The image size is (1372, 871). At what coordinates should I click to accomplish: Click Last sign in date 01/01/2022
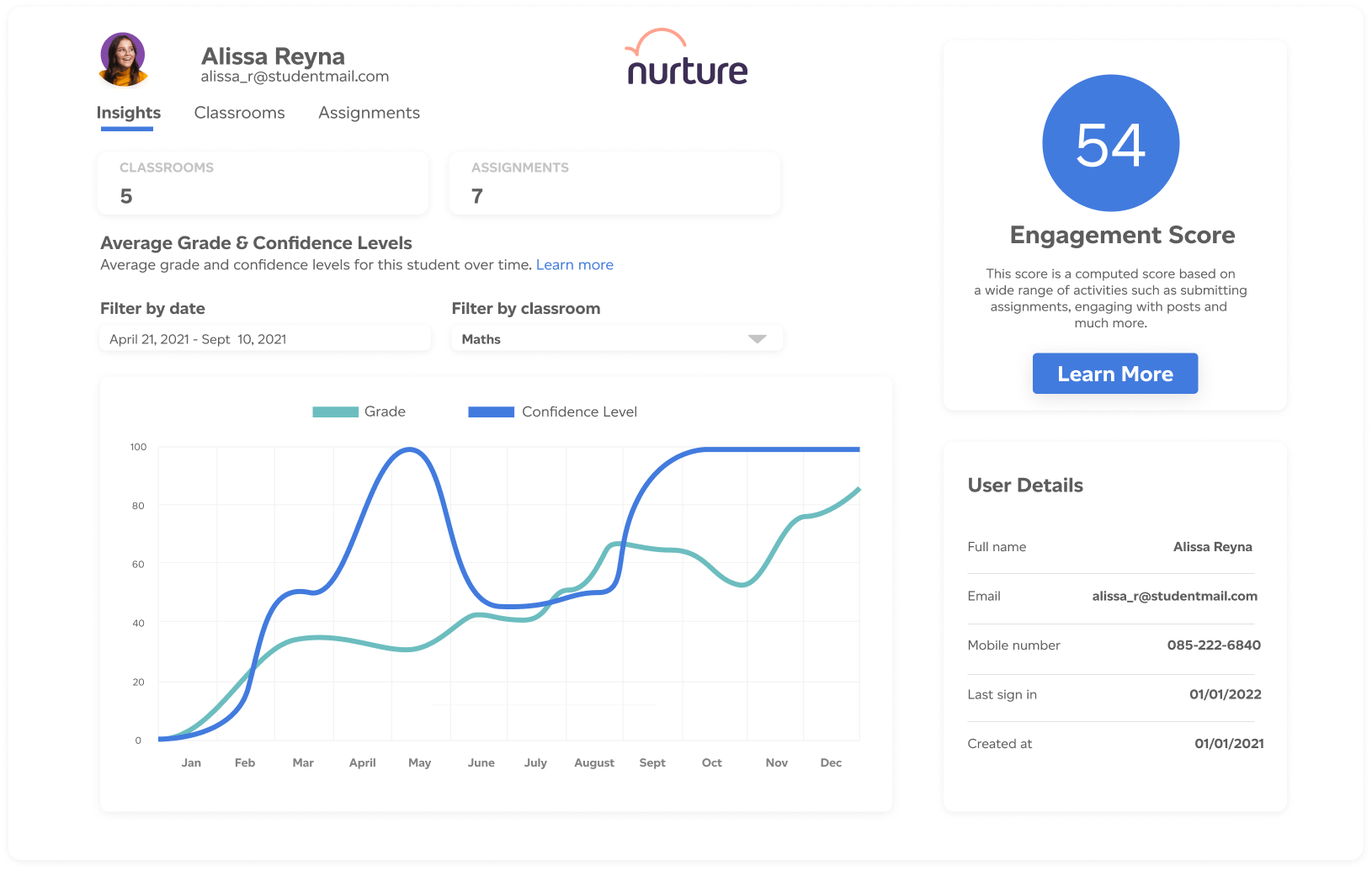click(x=1226, y=694)
